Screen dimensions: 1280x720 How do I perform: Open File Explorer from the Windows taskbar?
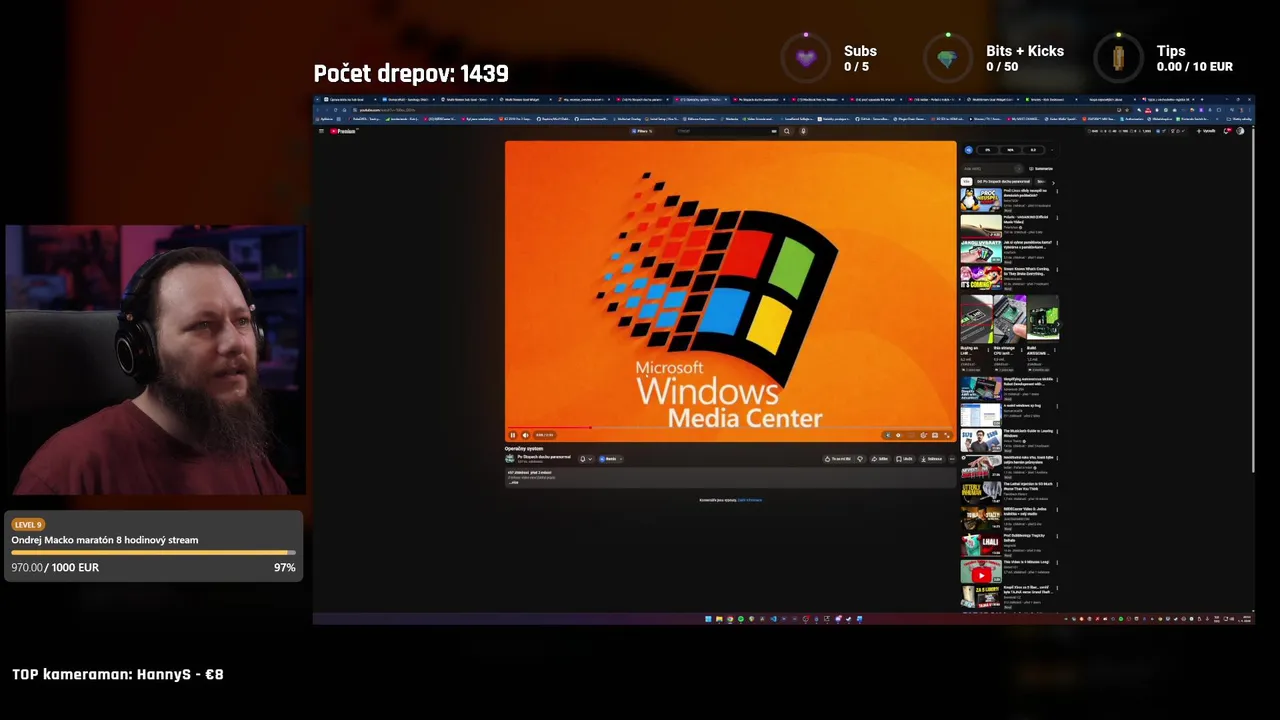(x=718, y=619)
